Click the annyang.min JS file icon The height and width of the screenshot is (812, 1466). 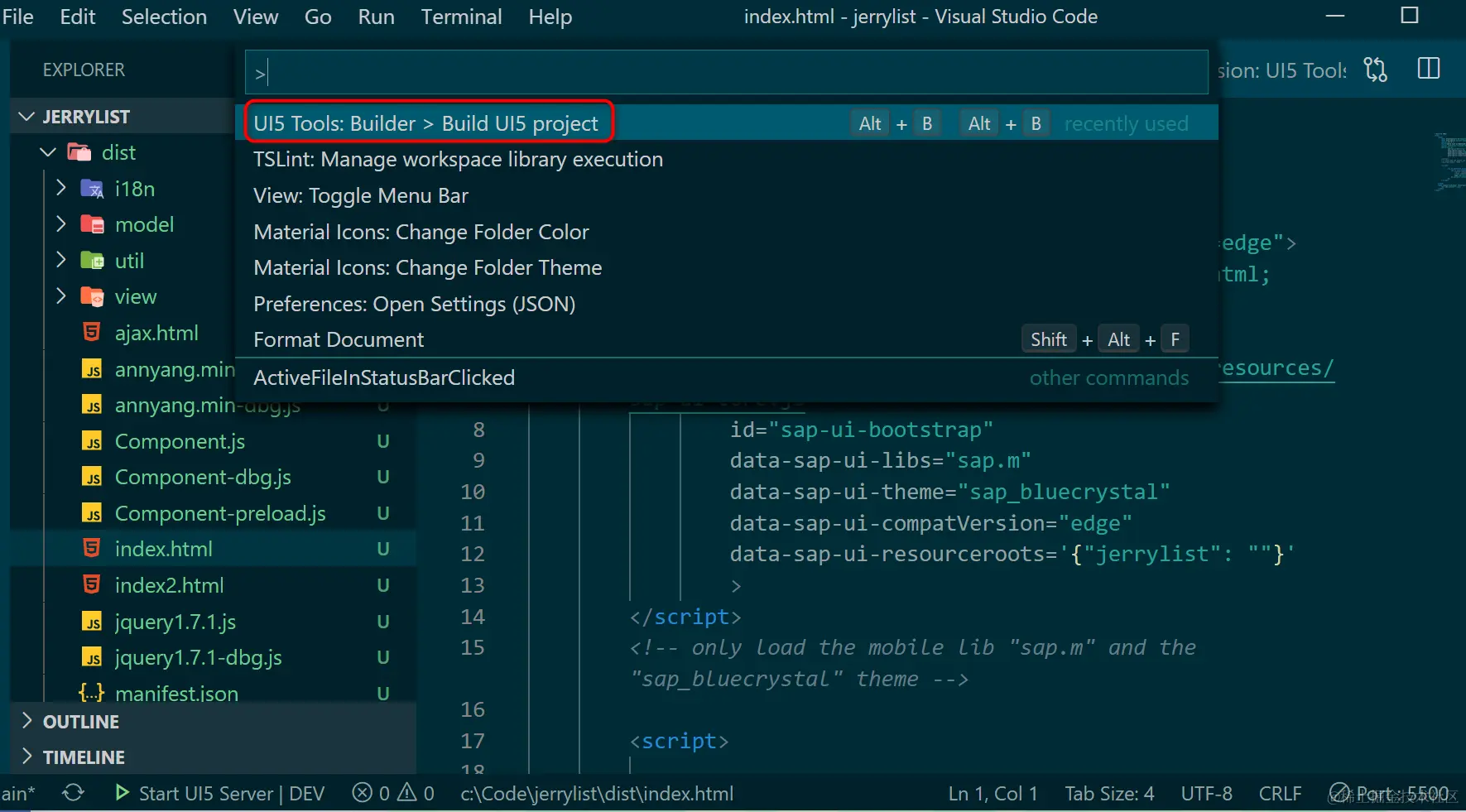click(x=92, y=369)
